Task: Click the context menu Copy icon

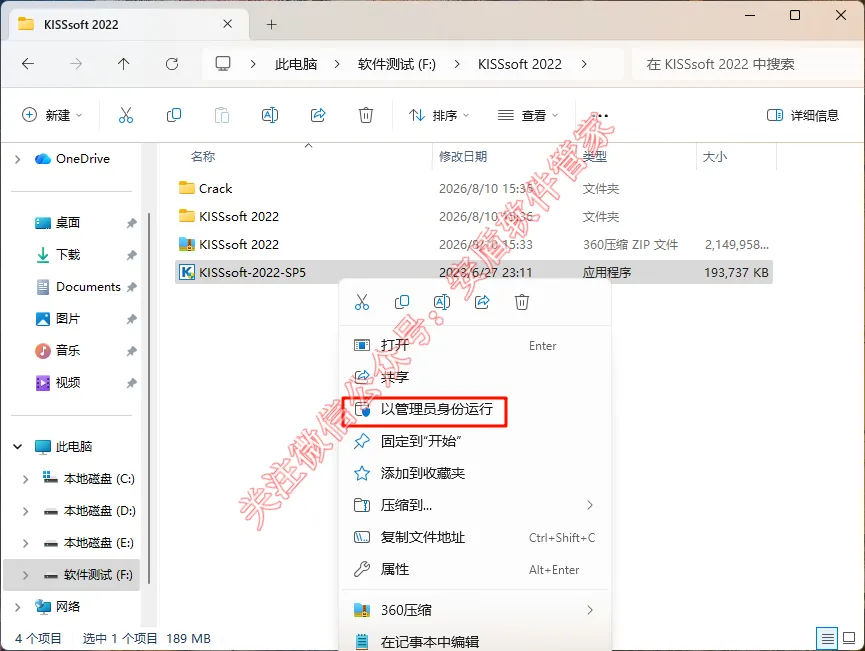Action: [402, 302]
